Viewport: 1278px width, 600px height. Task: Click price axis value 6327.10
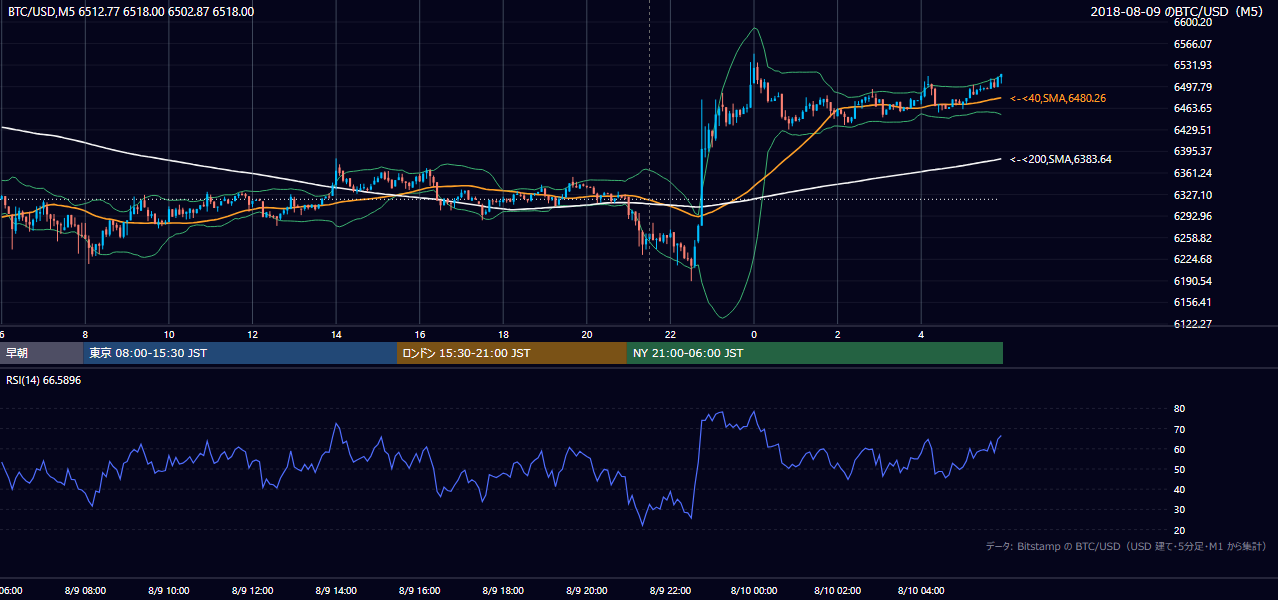tap(1193, 195)
